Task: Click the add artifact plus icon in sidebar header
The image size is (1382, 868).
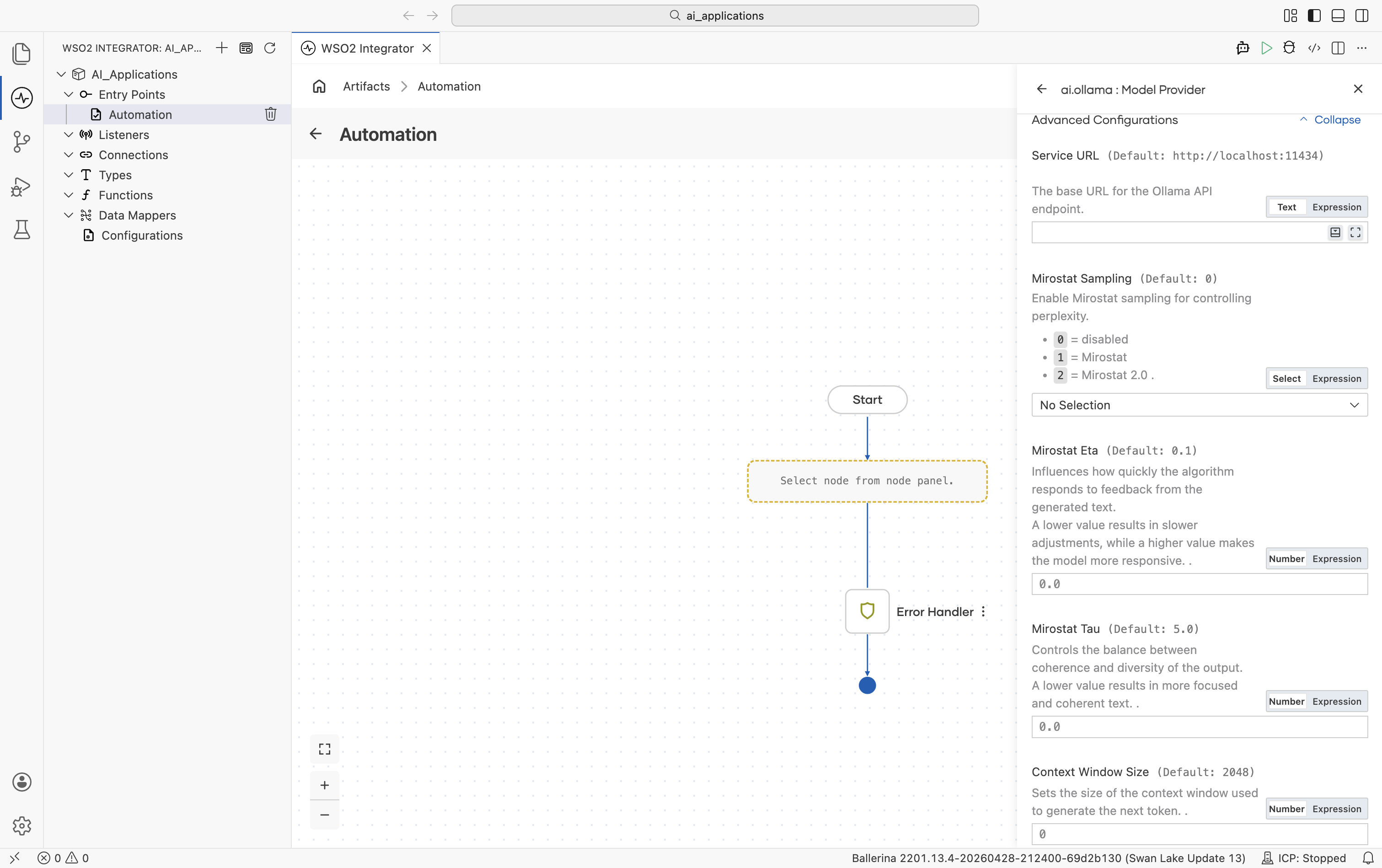Action: tap(221, 48)
